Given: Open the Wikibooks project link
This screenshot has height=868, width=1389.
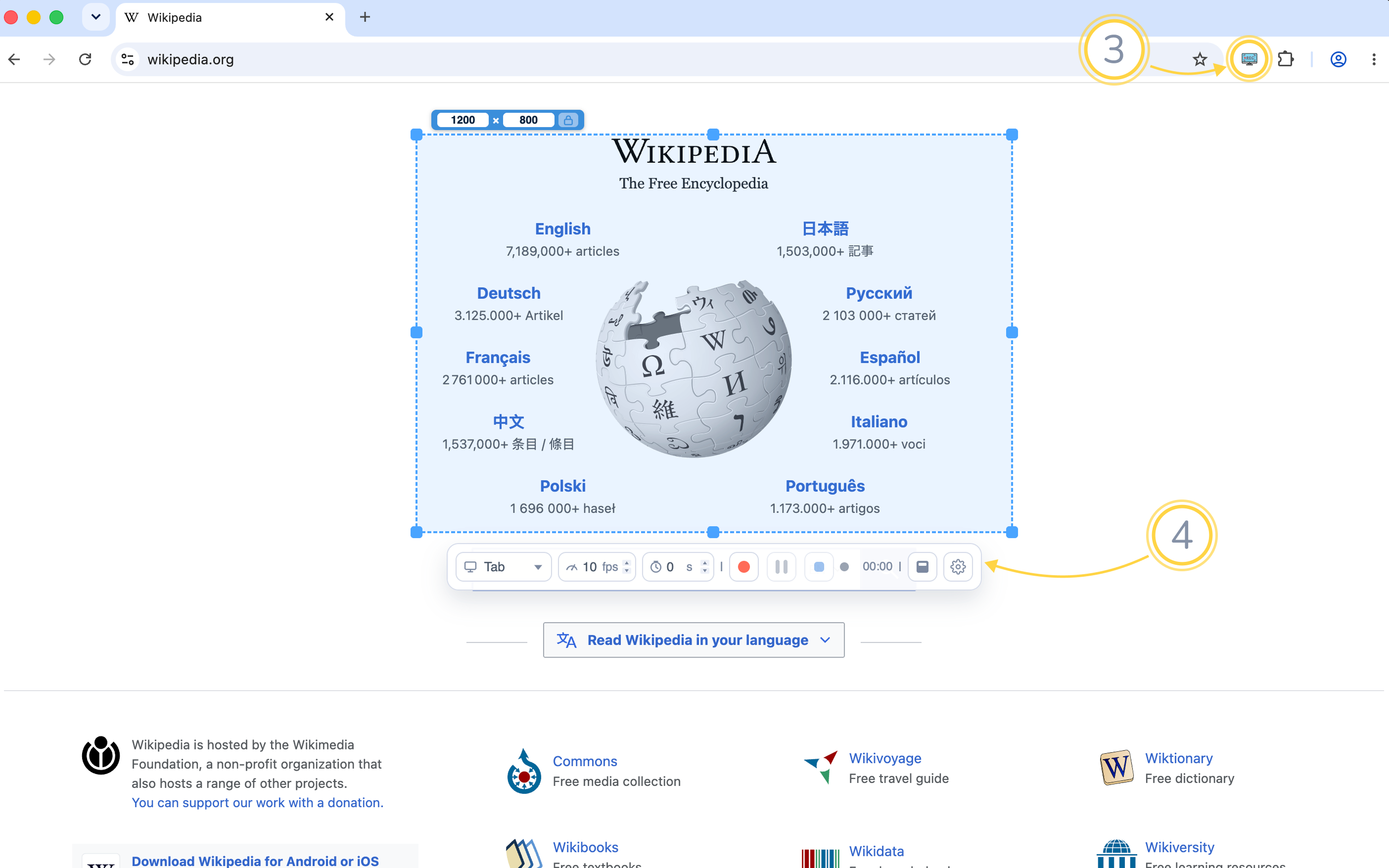Looking at the screenshot, I should point(586,847).
